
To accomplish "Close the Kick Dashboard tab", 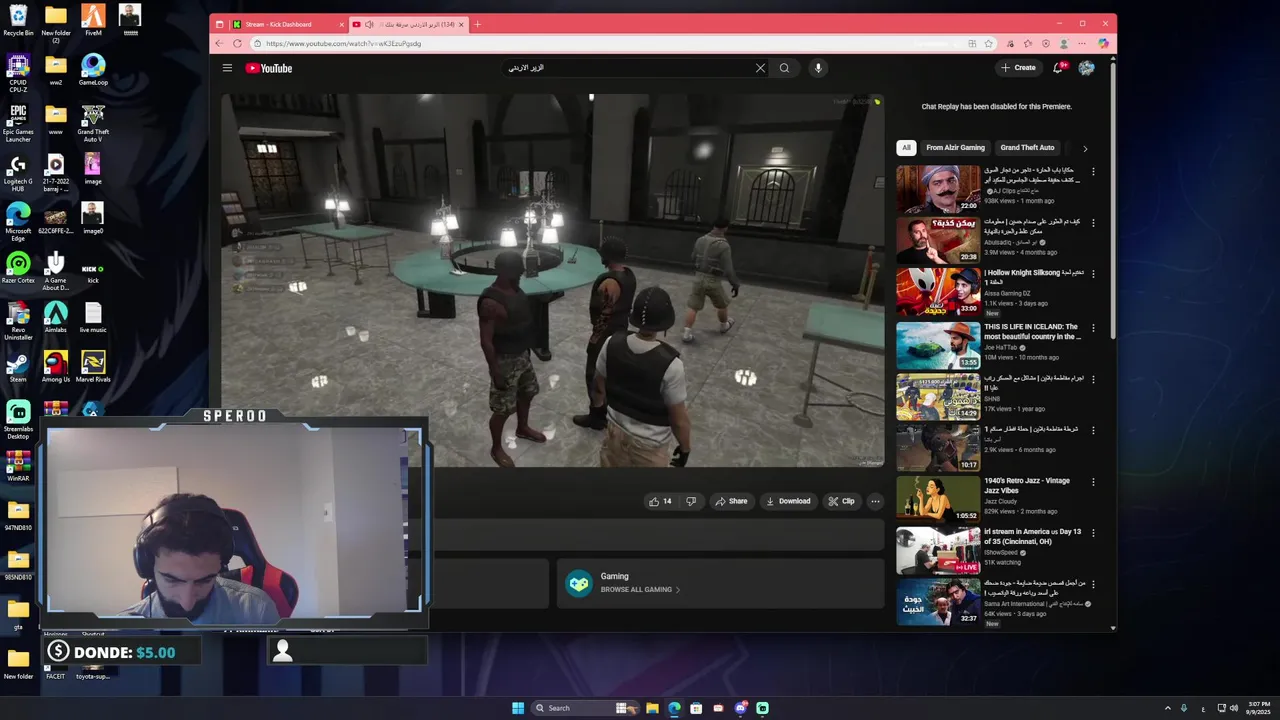I will pyautogui.click(x=342, y=24).
